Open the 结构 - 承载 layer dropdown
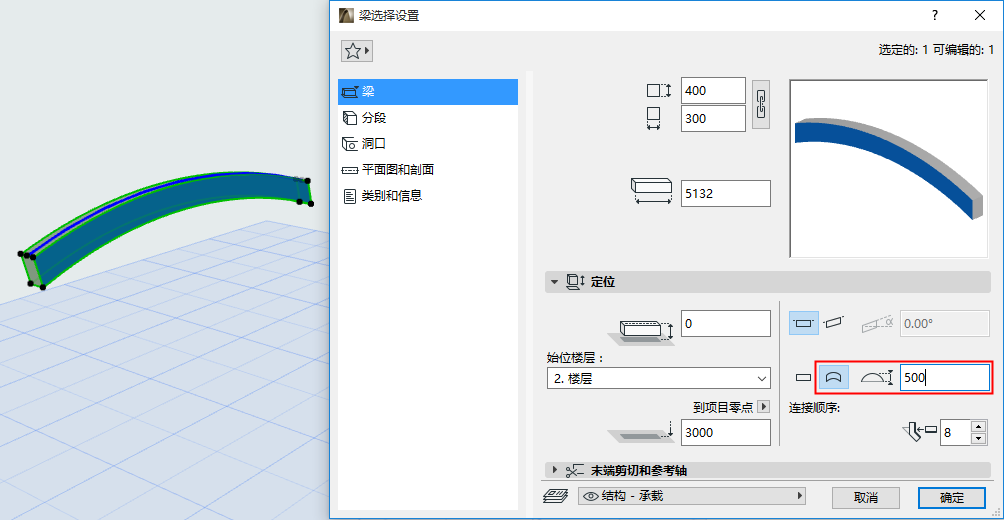Viewport: 1004px width, 520px height. click(692, 496)
